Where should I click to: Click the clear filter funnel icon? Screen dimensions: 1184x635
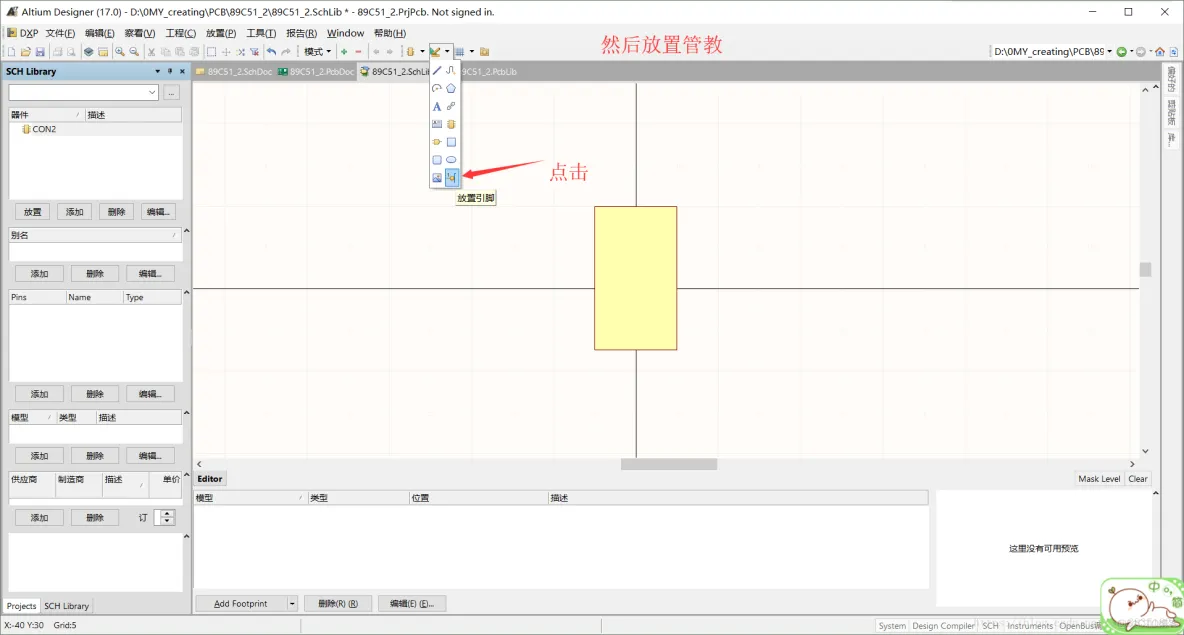(x=254, y=52)
